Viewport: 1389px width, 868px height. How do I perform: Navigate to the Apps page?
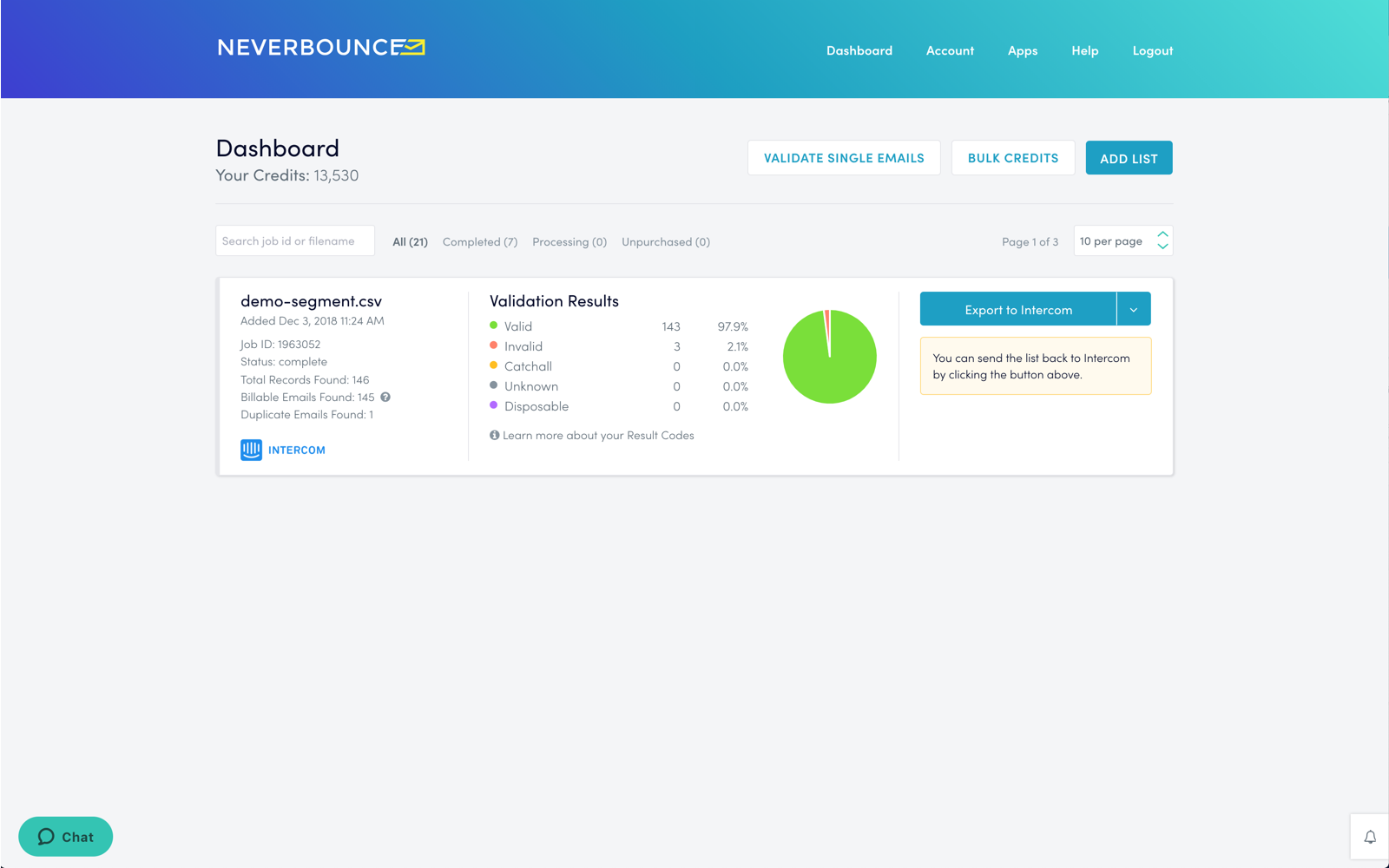point(1023,50)
